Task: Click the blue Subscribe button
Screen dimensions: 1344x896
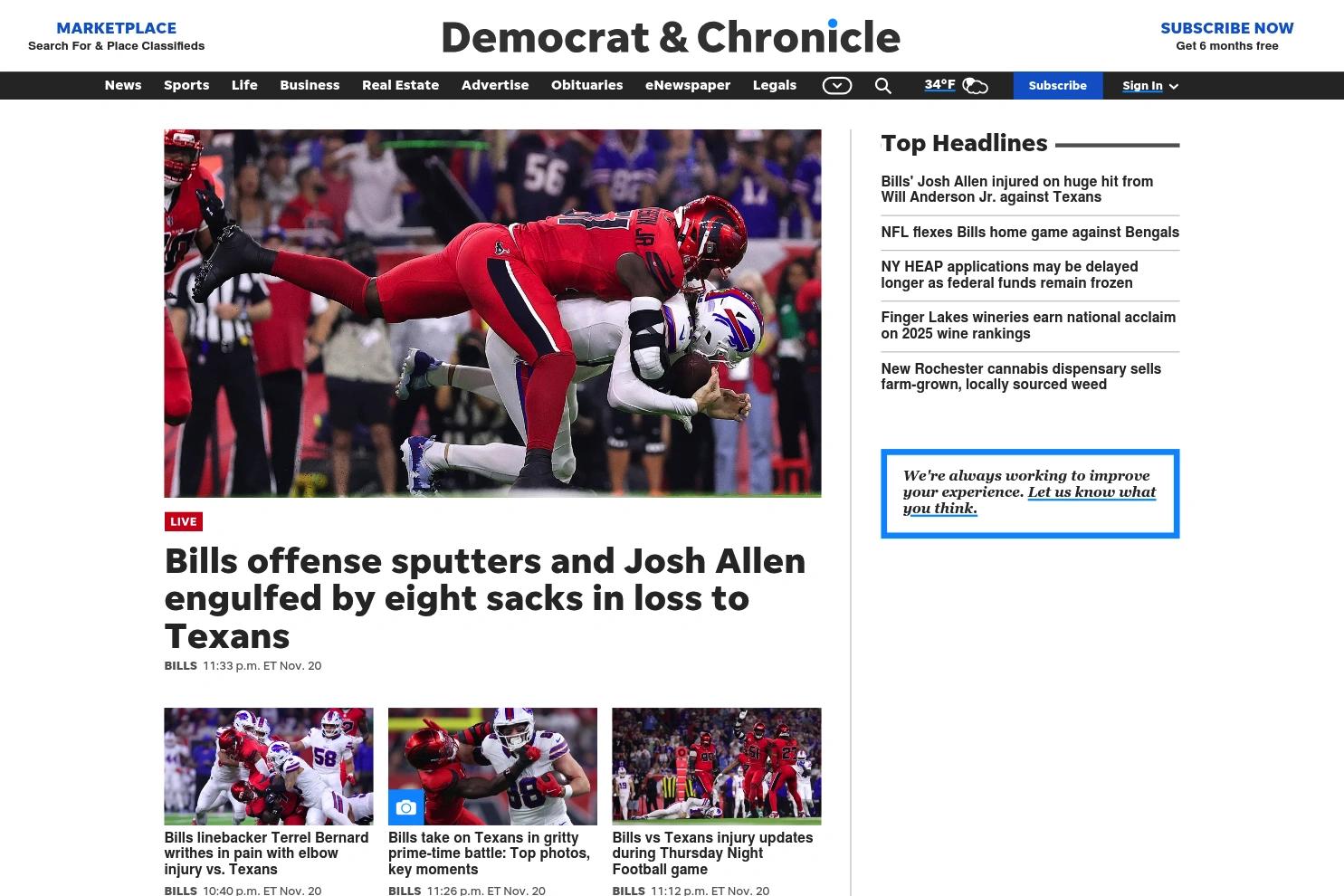Action: click(1058, 86)
